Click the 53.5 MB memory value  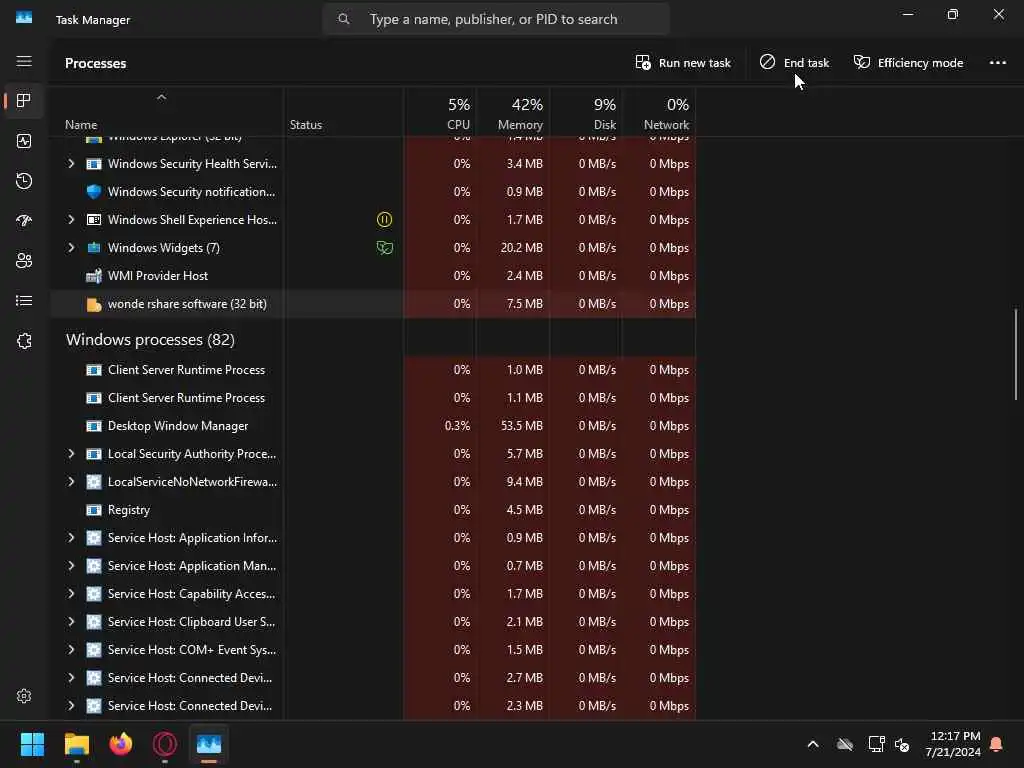point(522,426)
